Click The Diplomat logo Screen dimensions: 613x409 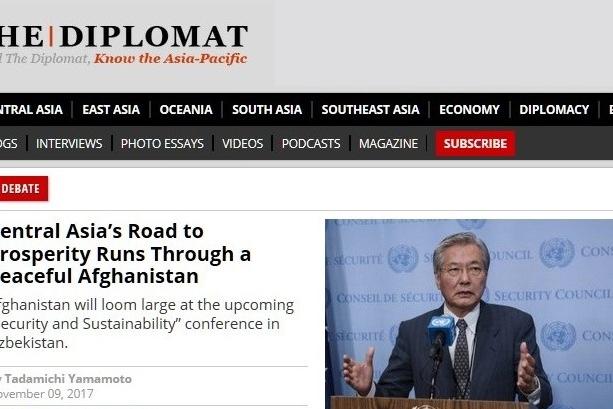(124, 36)
